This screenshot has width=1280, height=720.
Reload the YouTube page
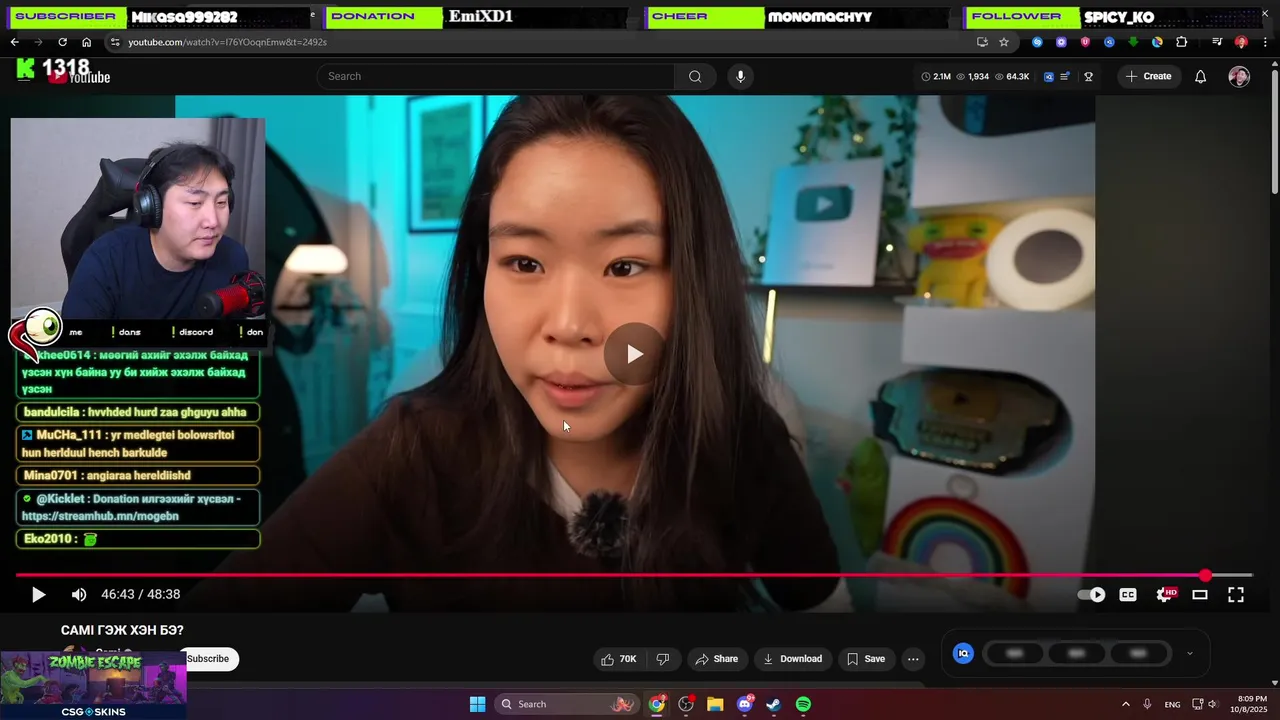[62, 42]
